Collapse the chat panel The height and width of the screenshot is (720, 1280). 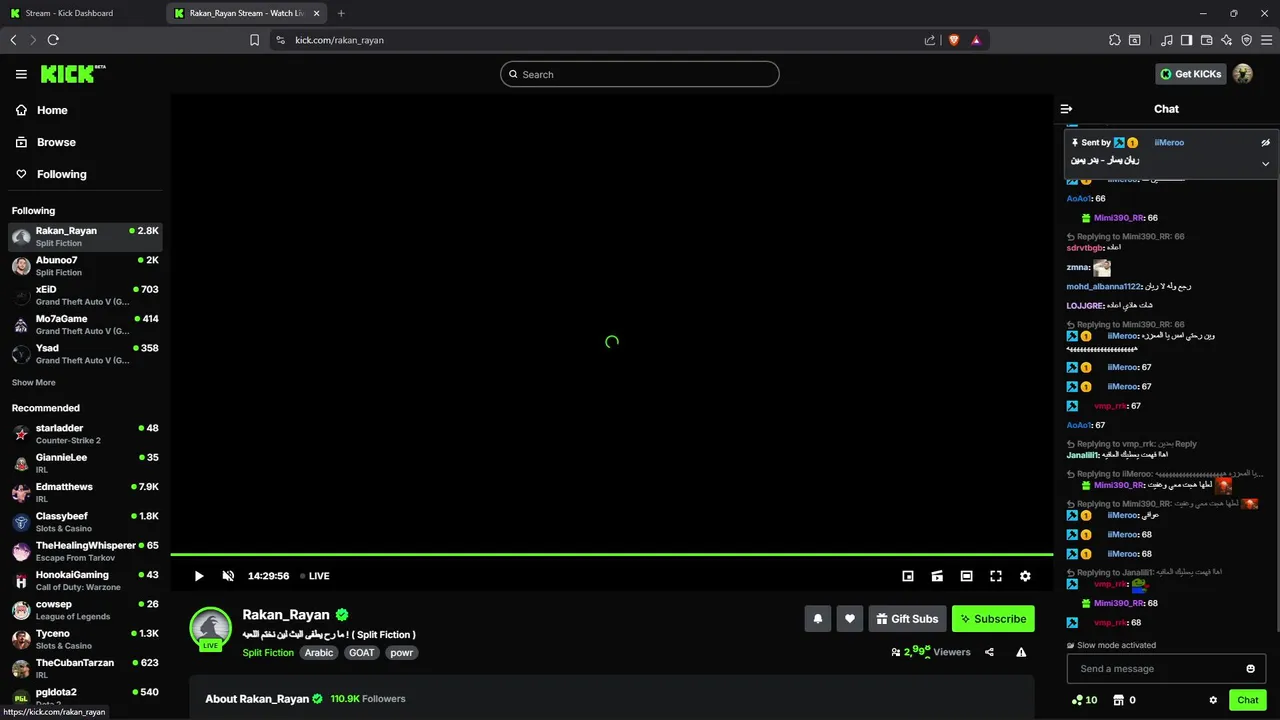click(1066, 109)
